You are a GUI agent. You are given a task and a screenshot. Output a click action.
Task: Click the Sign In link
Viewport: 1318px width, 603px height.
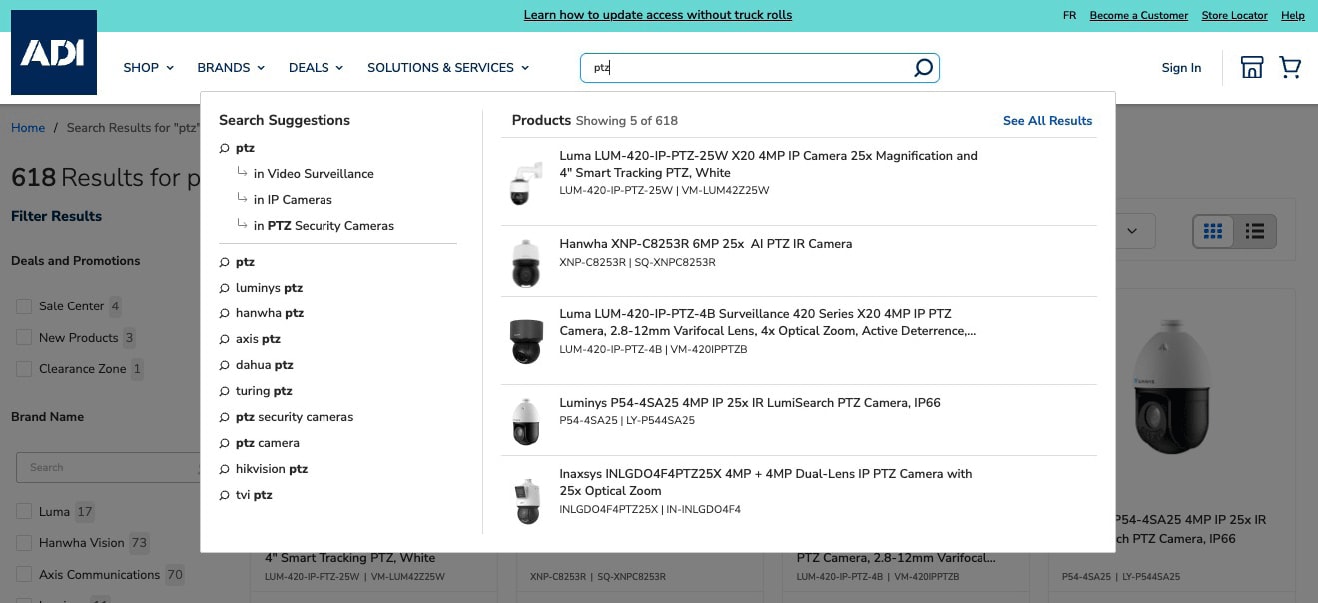tap(1181, 68)
